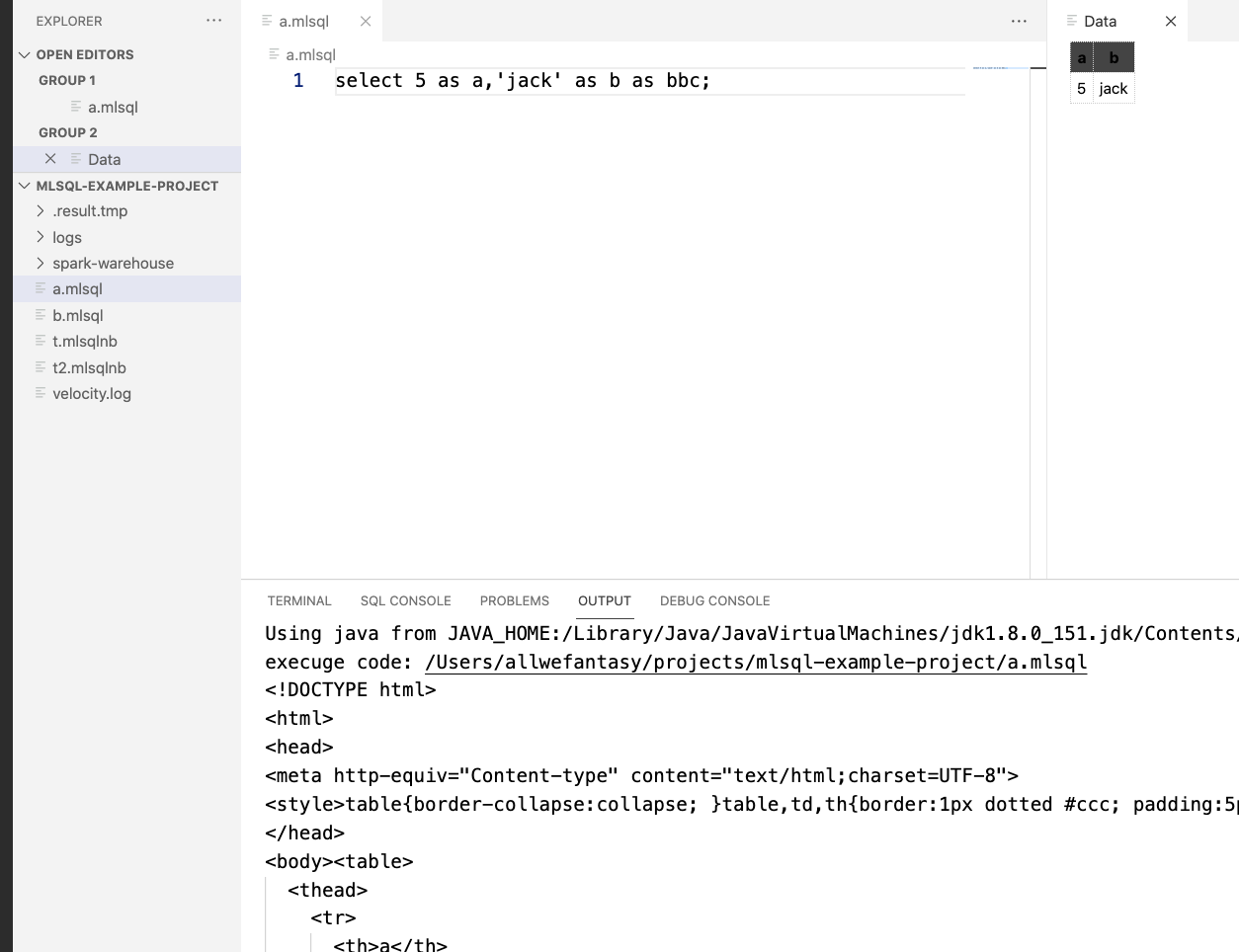Viewport: 1239px width, 952px height.
Task: Open the Debug Console panel tab
Action: [715, 600]
